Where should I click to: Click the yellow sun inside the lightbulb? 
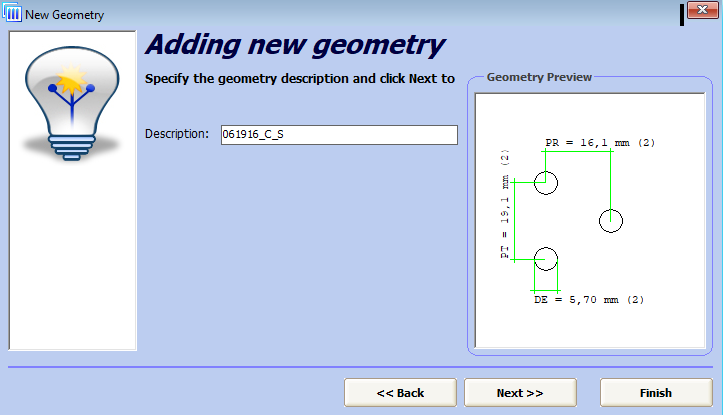point(72,79)
